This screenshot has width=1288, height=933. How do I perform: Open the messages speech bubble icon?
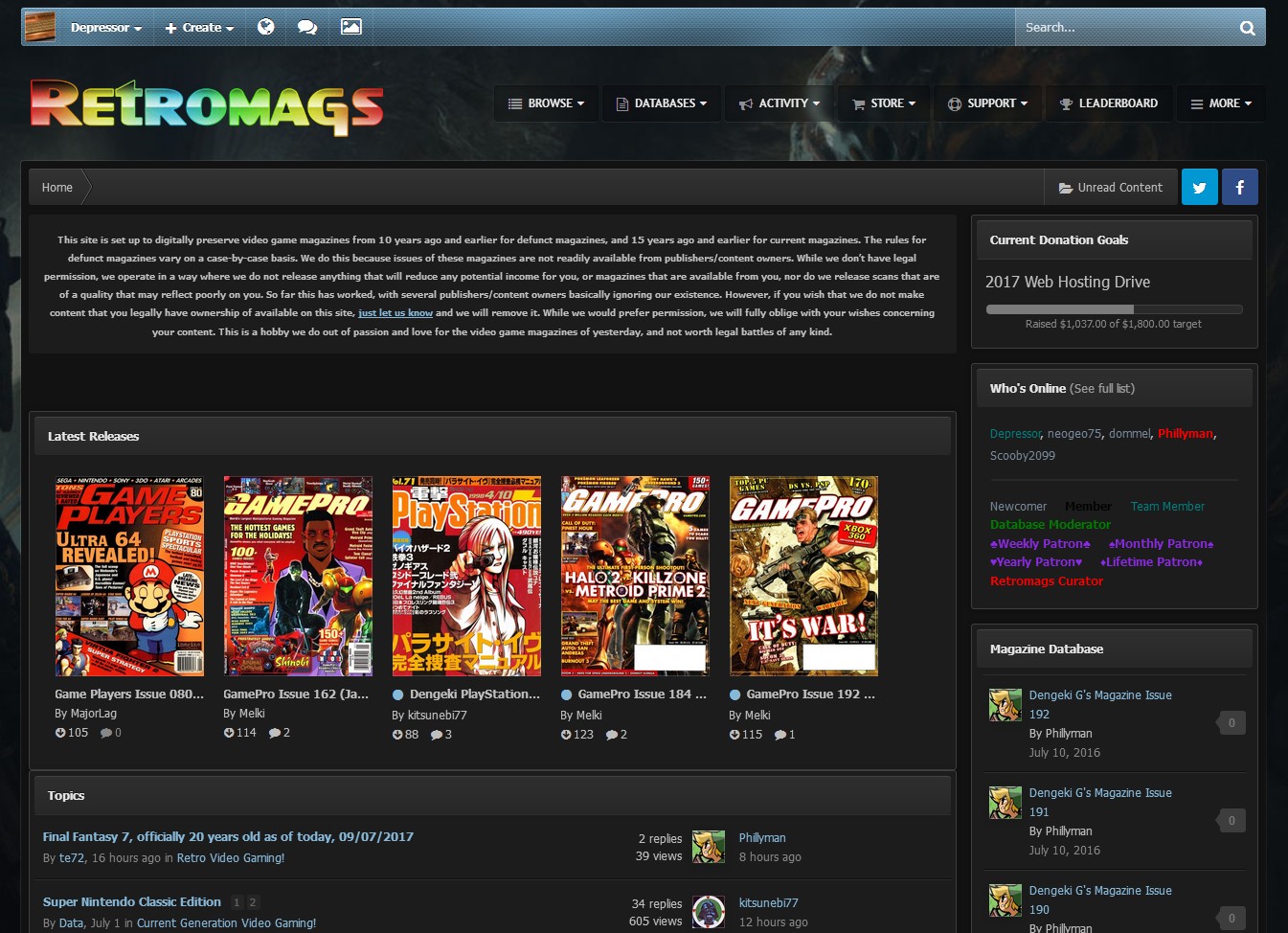point(307,27)
